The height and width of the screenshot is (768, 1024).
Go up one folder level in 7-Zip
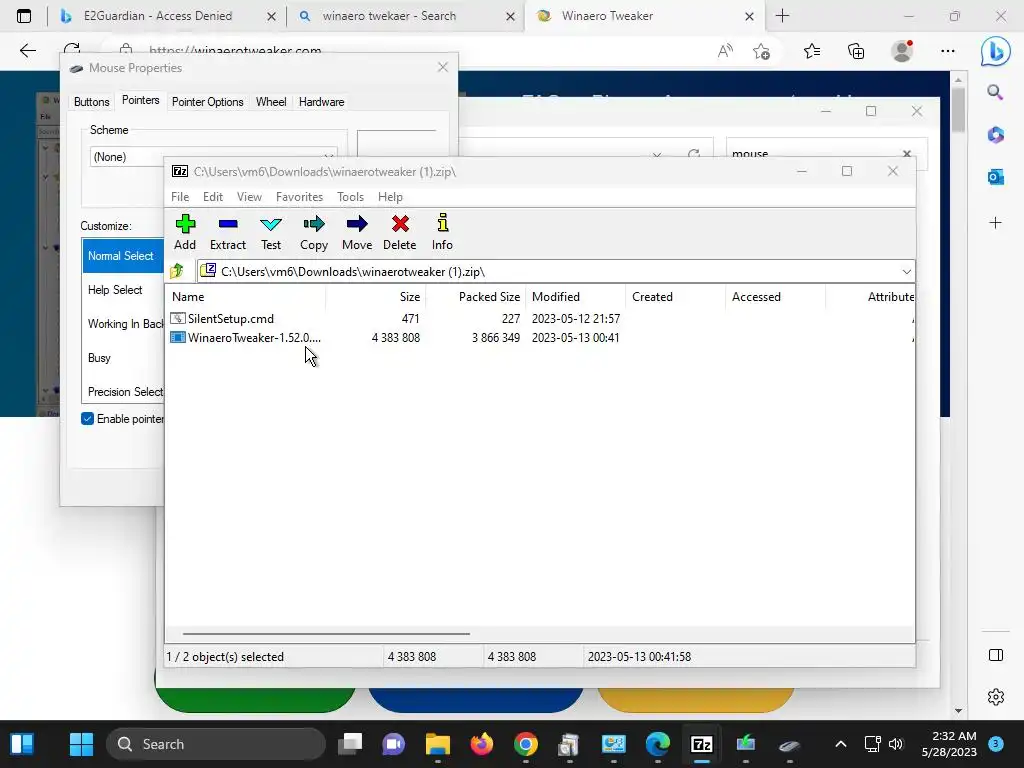(177, 271)
